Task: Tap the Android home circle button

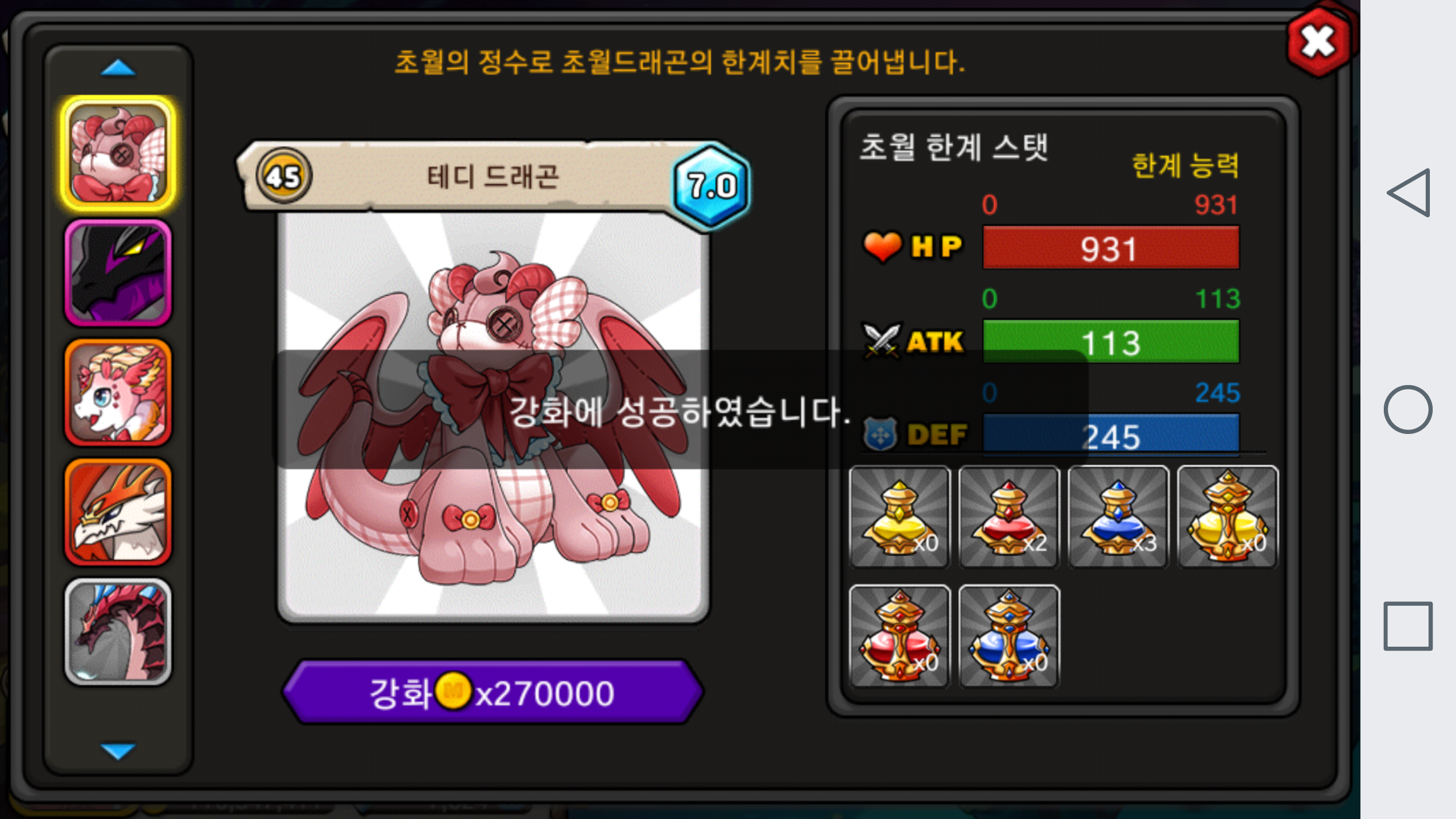Action: [1408, 409]
